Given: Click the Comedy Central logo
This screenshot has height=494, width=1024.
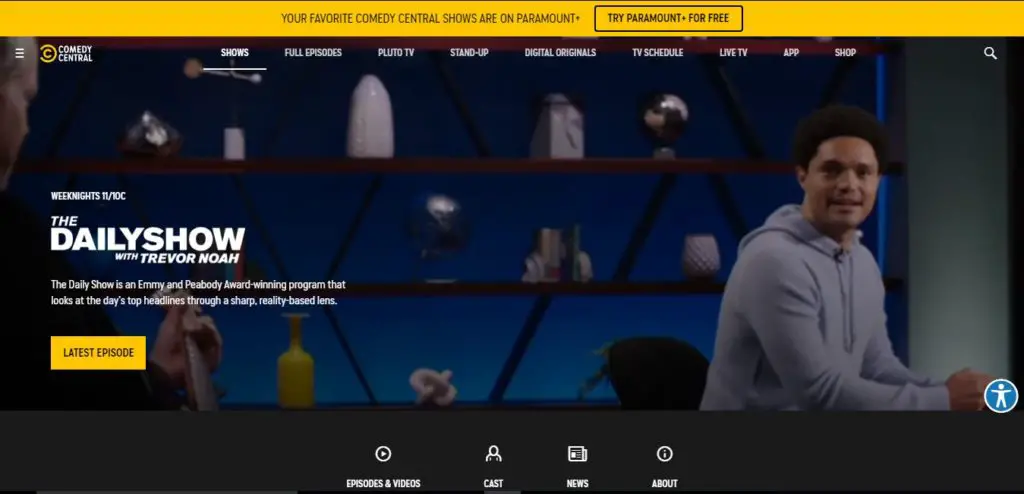Looking at the screenshot, I should click(x=66, y=53).
